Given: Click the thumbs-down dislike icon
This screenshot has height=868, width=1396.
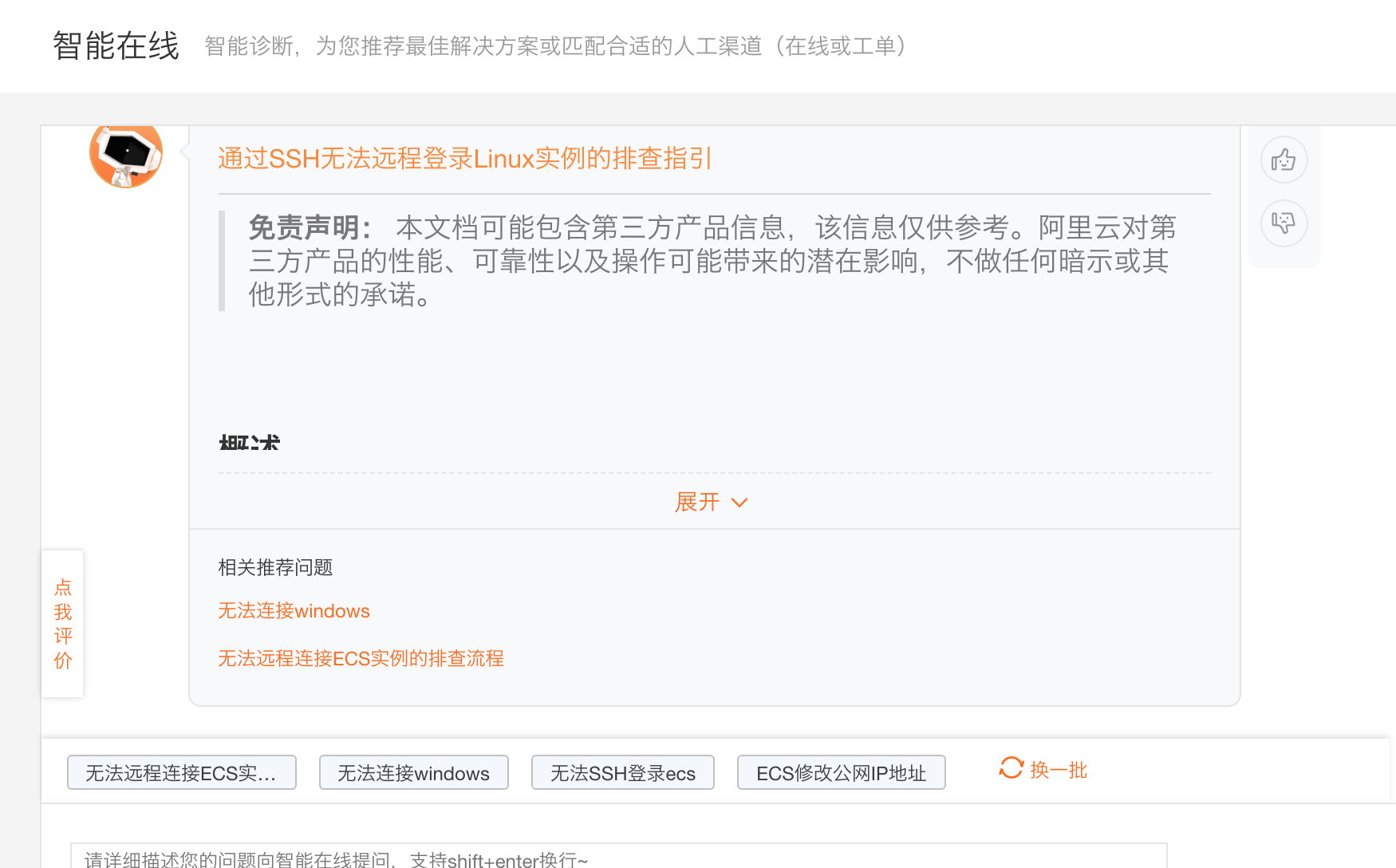Looking at the screenshot, I should coord(1284,223).
